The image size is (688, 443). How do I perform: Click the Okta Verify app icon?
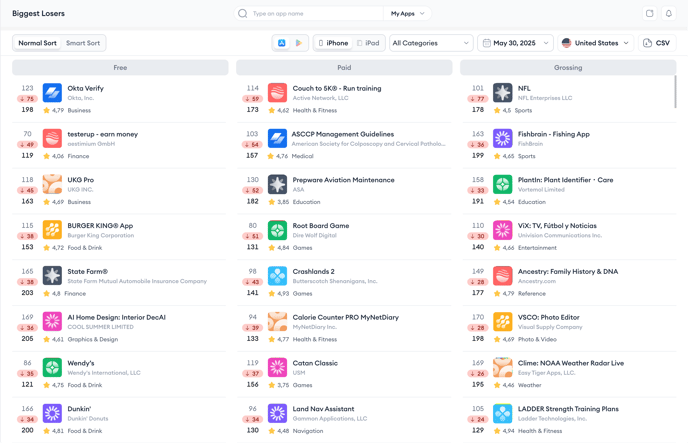pos(52,93)
